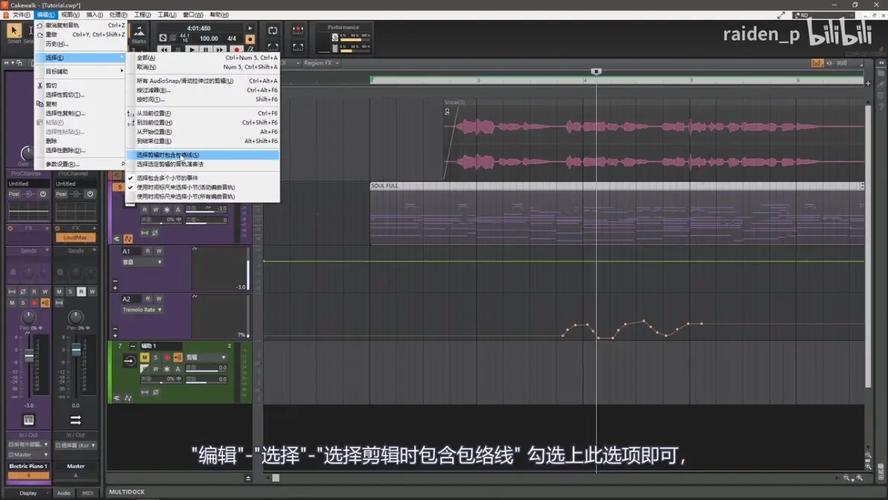Image resolution: width=888 pixels, height=500 pixels.
Task: Open the 剪辑 edit filter dropdown
Action: click(x=206, y=357)
